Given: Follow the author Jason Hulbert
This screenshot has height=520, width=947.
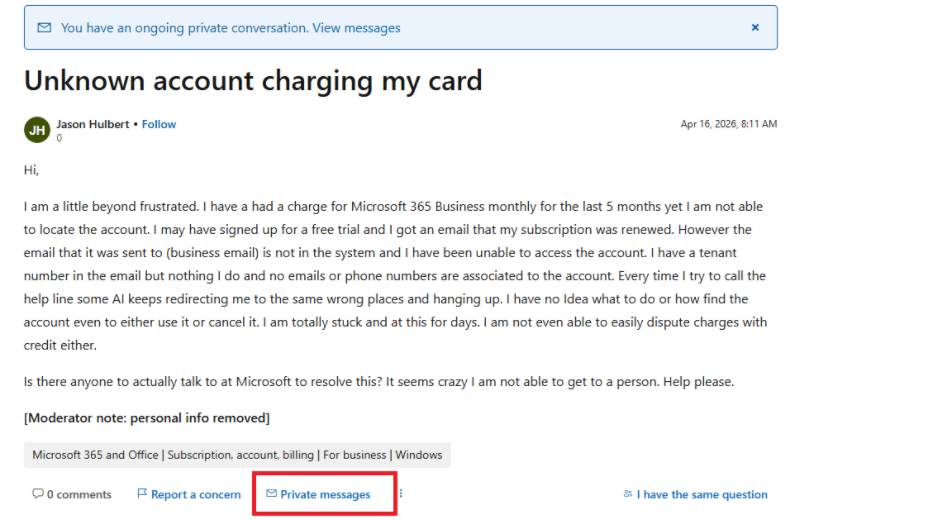Looking at the screenshot, I should click(x=159, y=124).
